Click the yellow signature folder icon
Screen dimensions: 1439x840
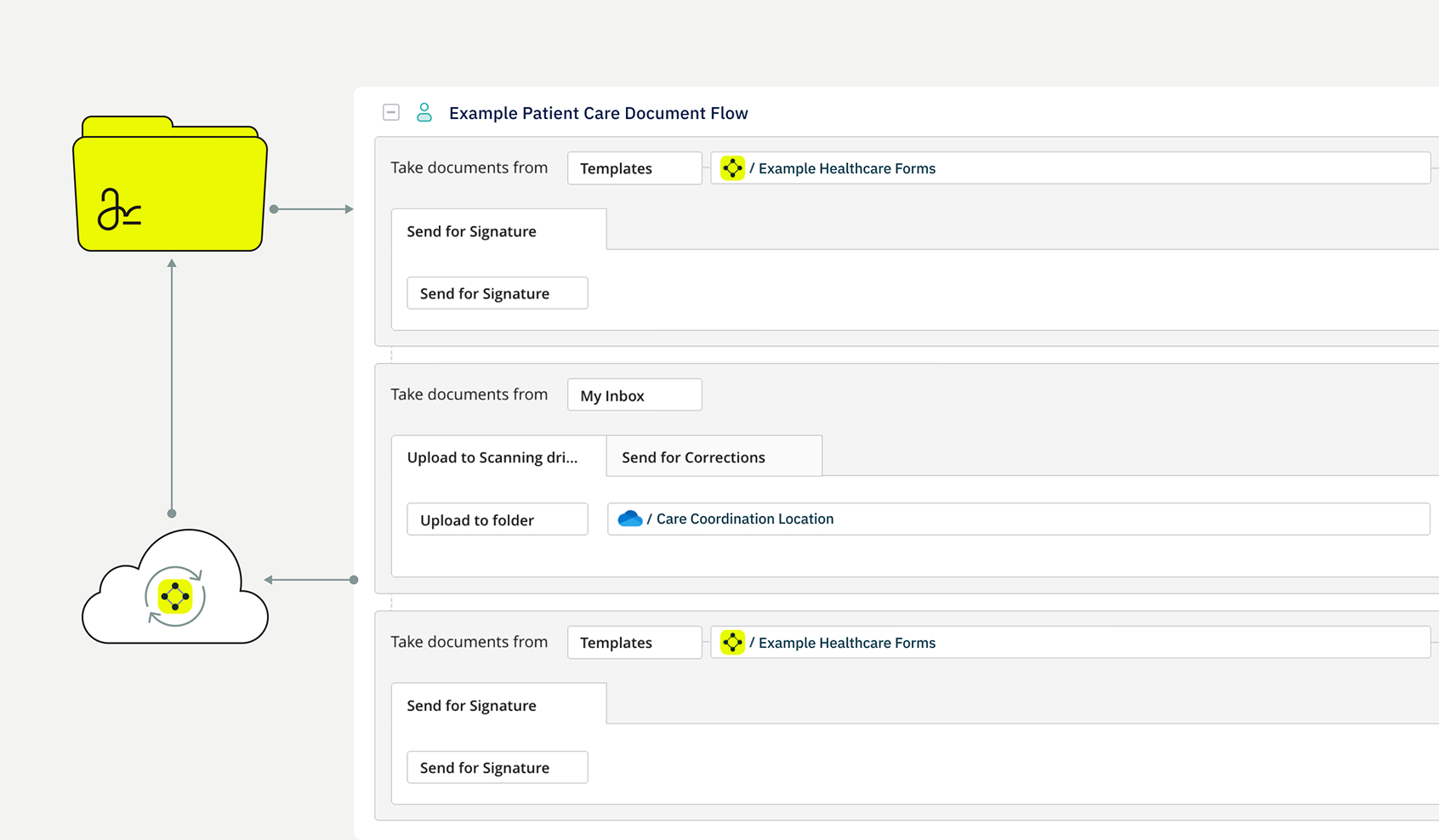pos(170,185)
